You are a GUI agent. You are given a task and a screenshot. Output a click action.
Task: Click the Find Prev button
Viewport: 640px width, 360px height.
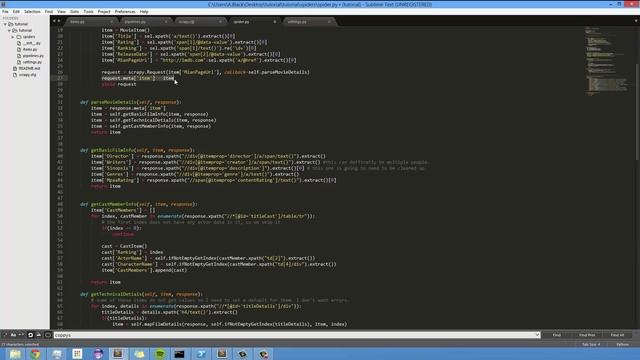587,335
